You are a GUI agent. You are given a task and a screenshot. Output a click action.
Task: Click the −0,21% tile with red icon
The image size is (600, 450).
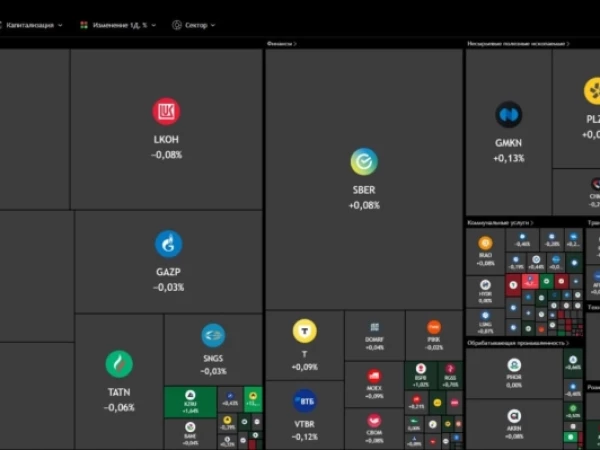coord(416,402)
